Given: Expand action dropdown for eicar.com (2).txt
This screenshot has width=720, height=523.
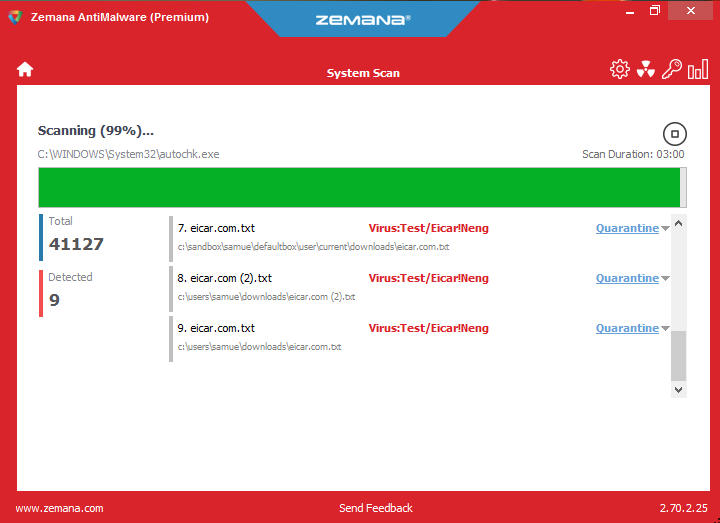Looking at the screenshot, I should [666, 279].
